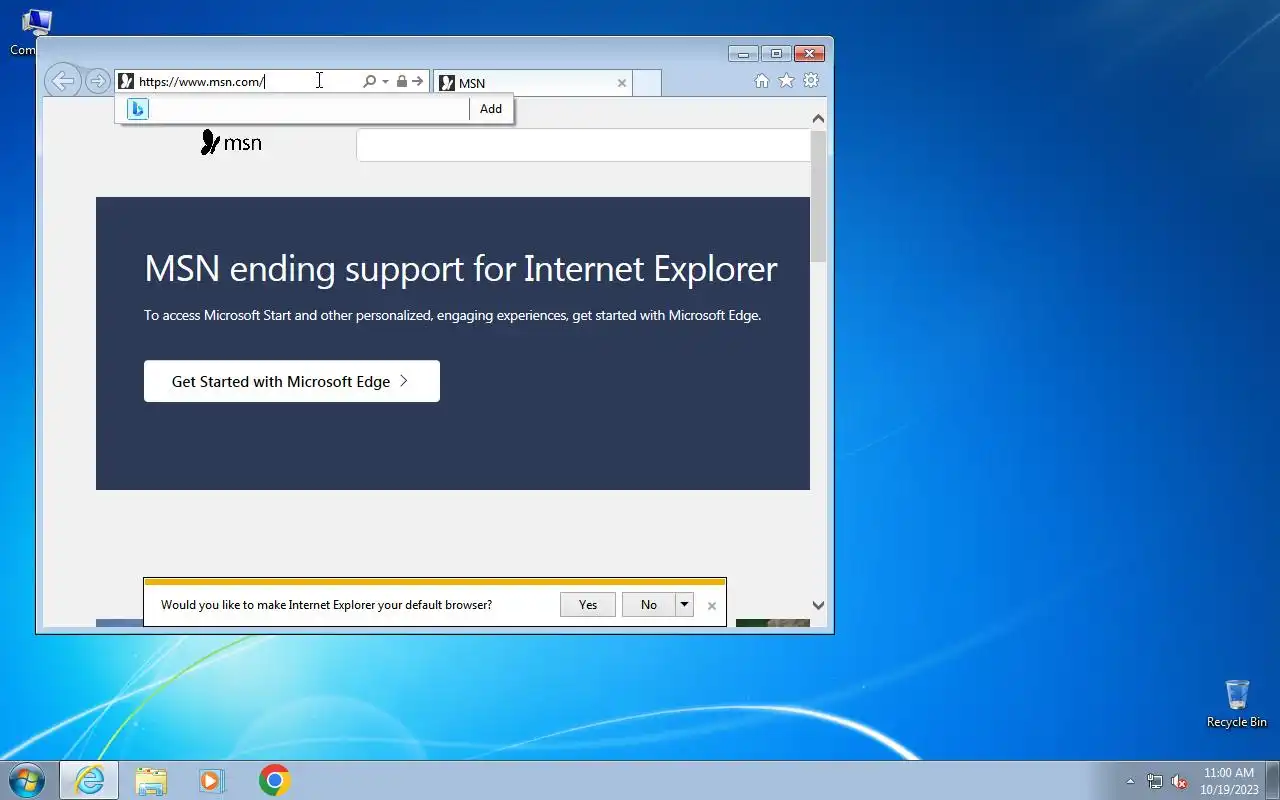Restore down the Internet Explorer window

click(x=775, y=53)
